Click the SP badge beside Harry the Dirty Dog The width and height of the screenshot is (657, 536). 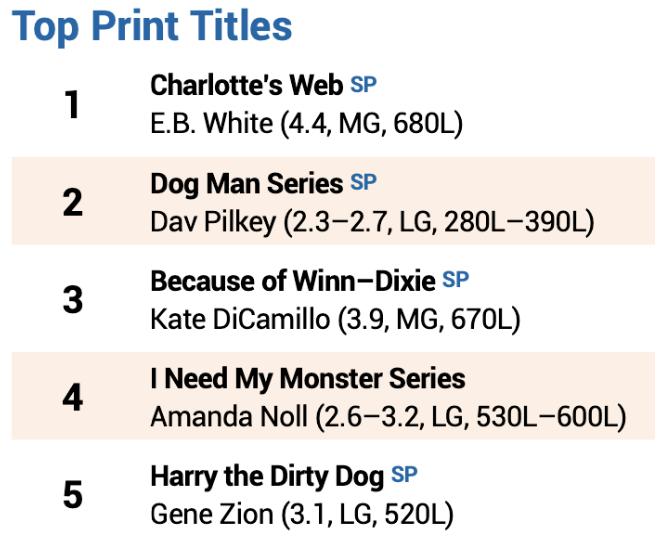(x=404, y=475)
